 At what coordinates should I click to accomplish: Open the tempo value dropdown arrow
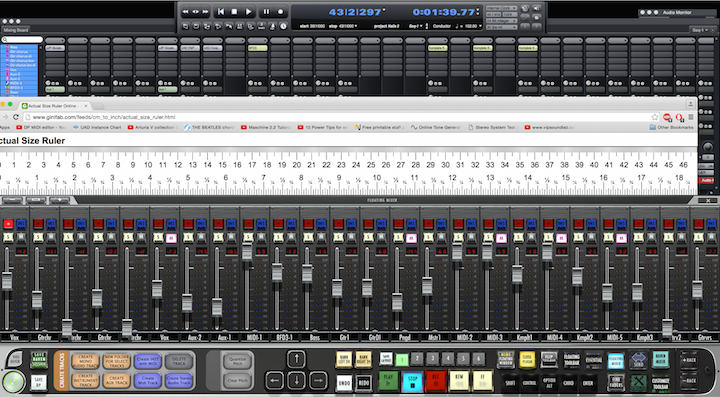click(x=480, y=27)
